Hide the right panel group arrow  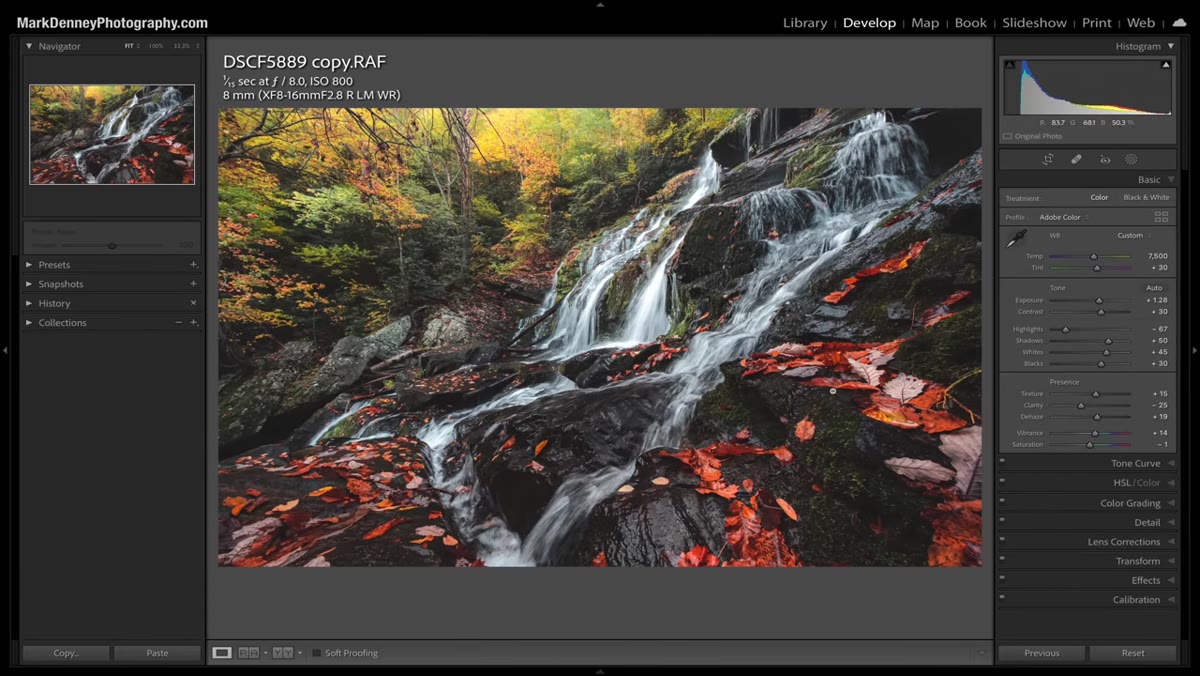(1195, 350)
